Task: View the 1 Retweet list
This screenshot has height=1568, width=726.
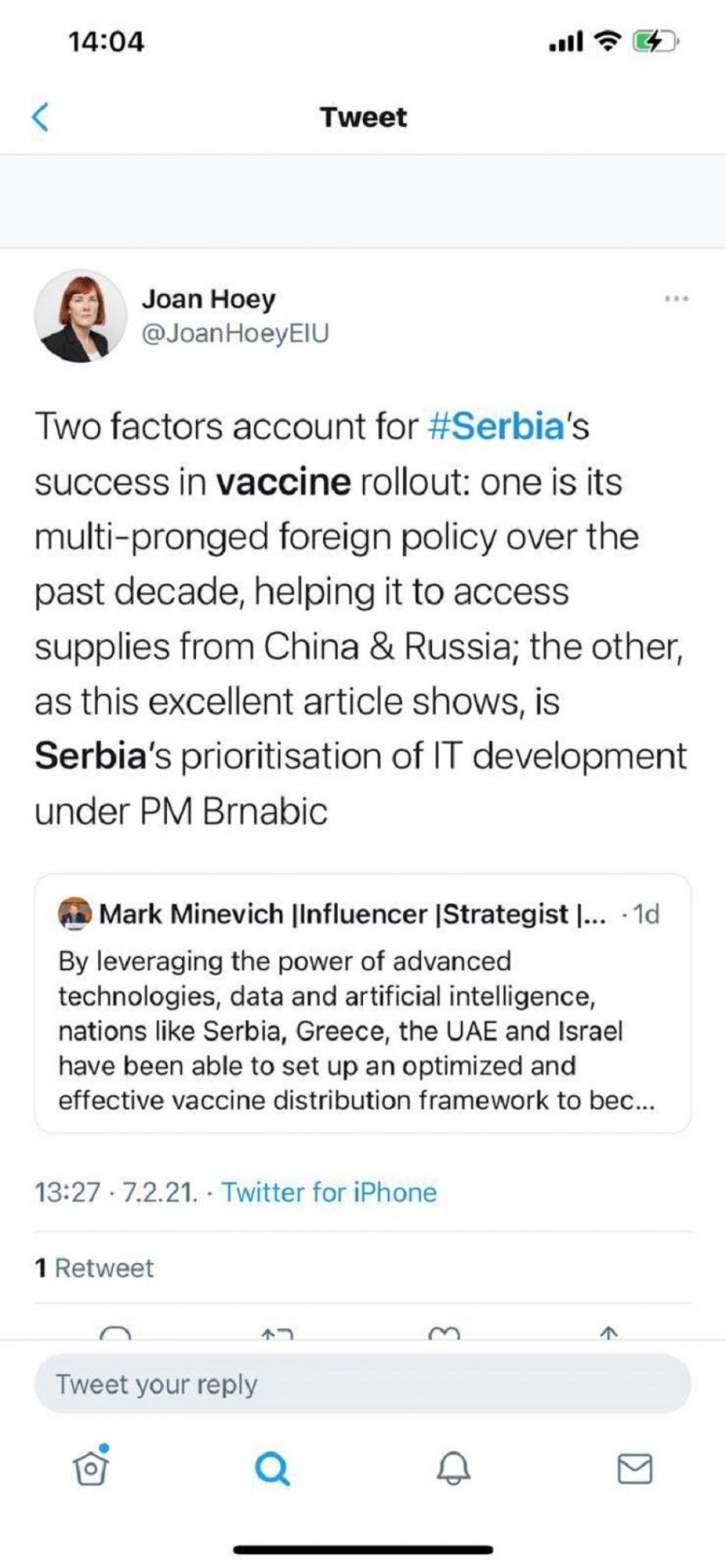Action: [x=94, y=1268]
